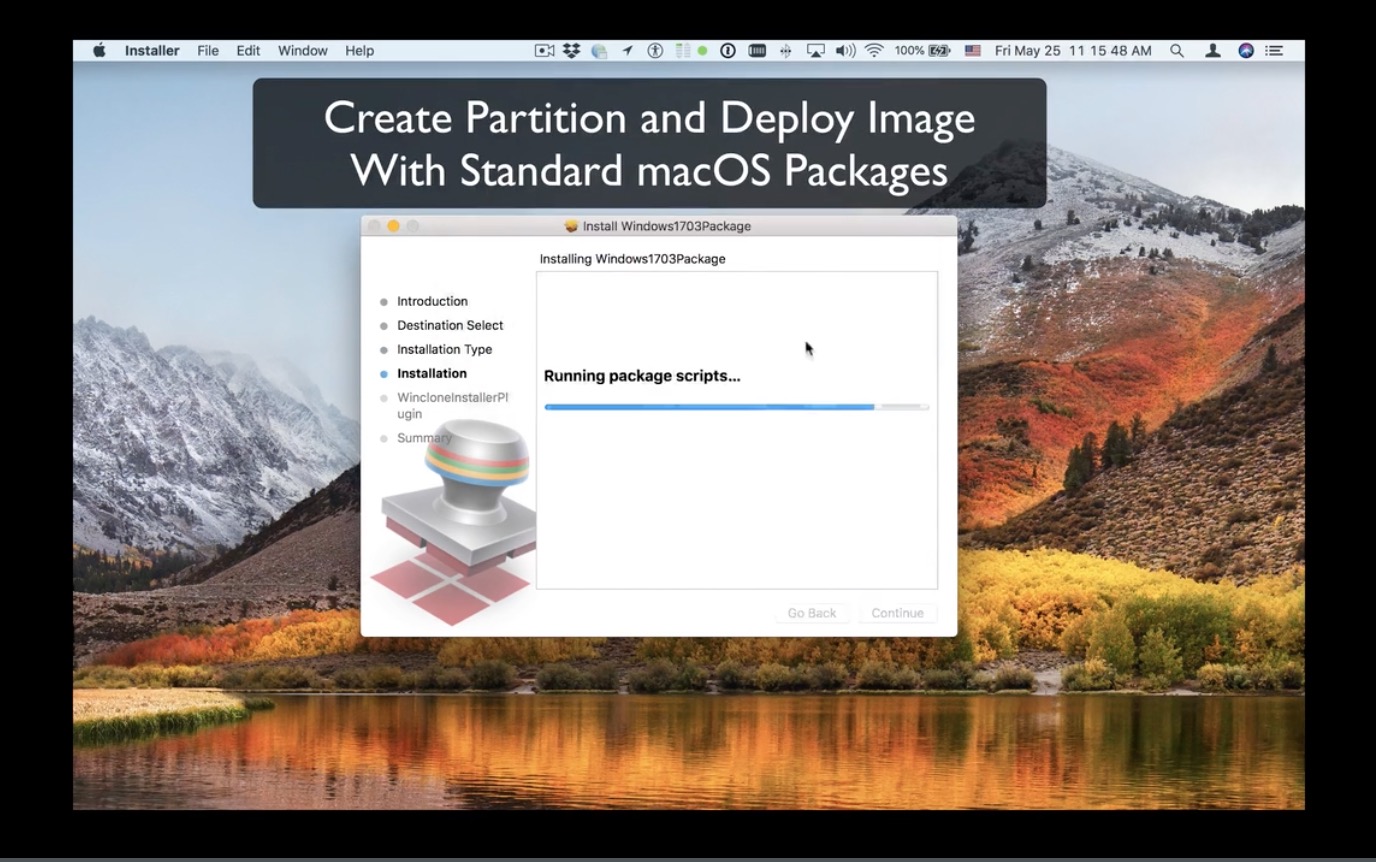1376x862 pixels.
Task: Click the package icon in window title
Action: [571, 226]
